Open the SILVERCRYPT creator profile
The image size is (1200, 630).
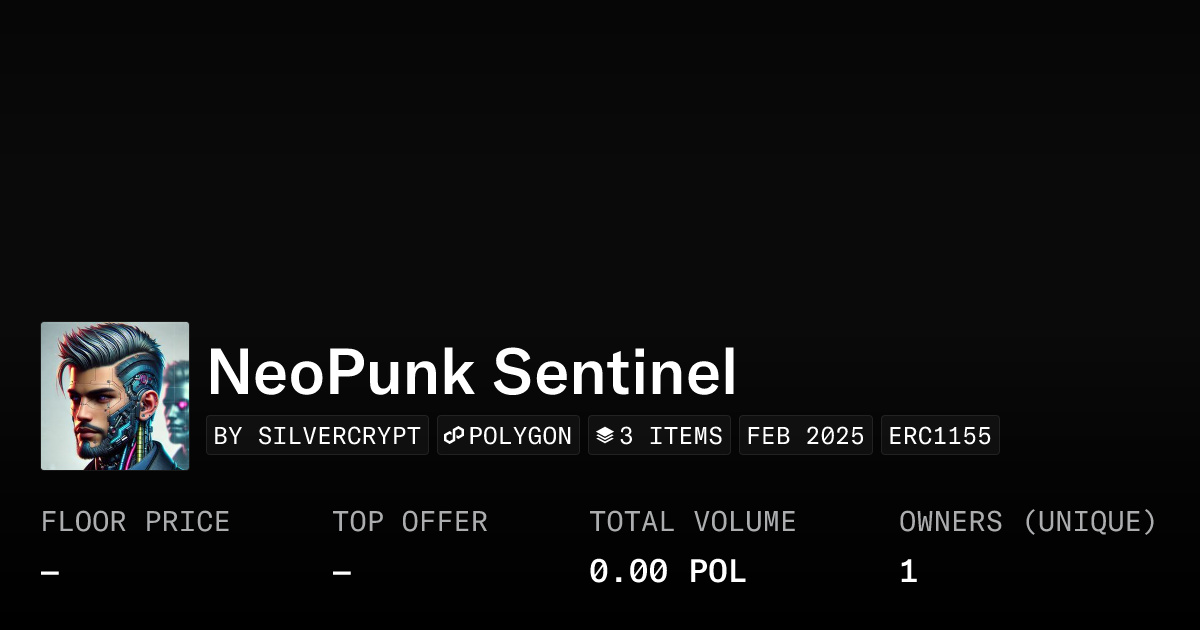317,435
